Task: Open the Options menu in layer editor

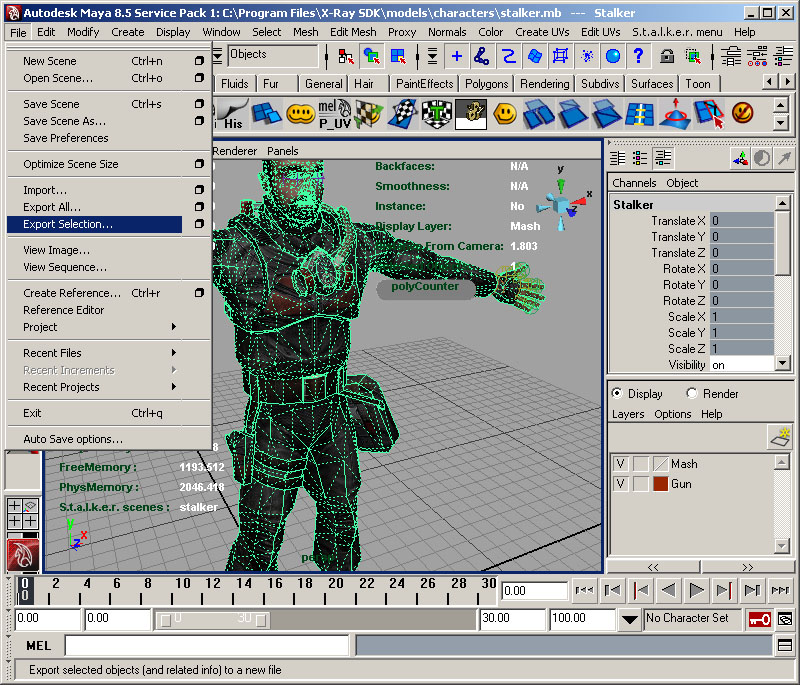Action: click(x=672, y=414)
